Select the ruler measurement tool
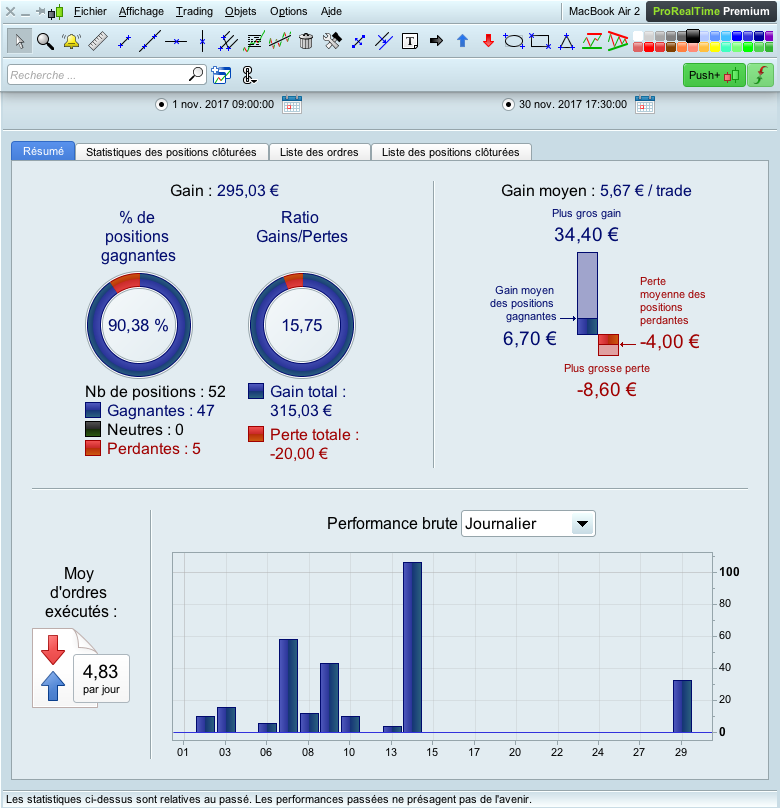Image resolution: width=780 pixels, height=808 pixels. point(97,41)
